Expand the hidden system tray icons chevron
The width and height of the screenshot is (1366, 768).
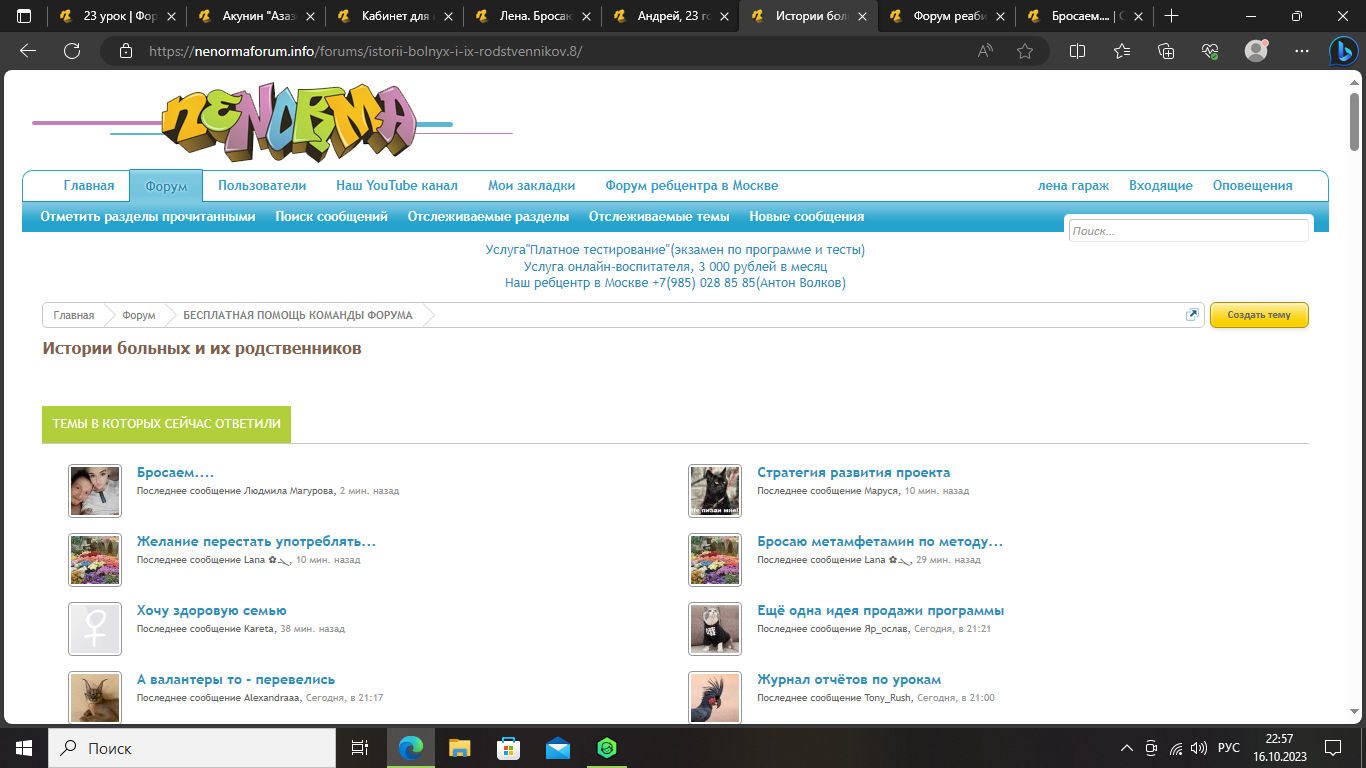(x=1126, y=748)
